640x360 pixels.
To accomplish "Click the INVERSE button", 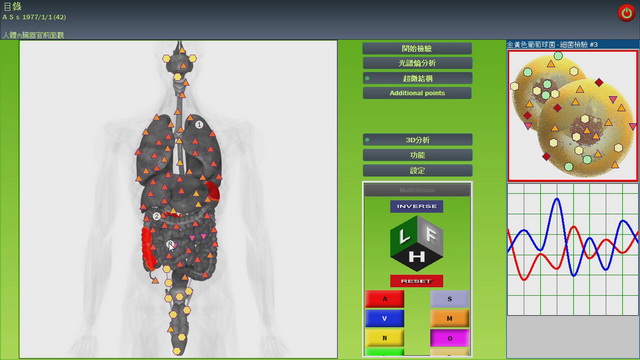I will 417,207.
